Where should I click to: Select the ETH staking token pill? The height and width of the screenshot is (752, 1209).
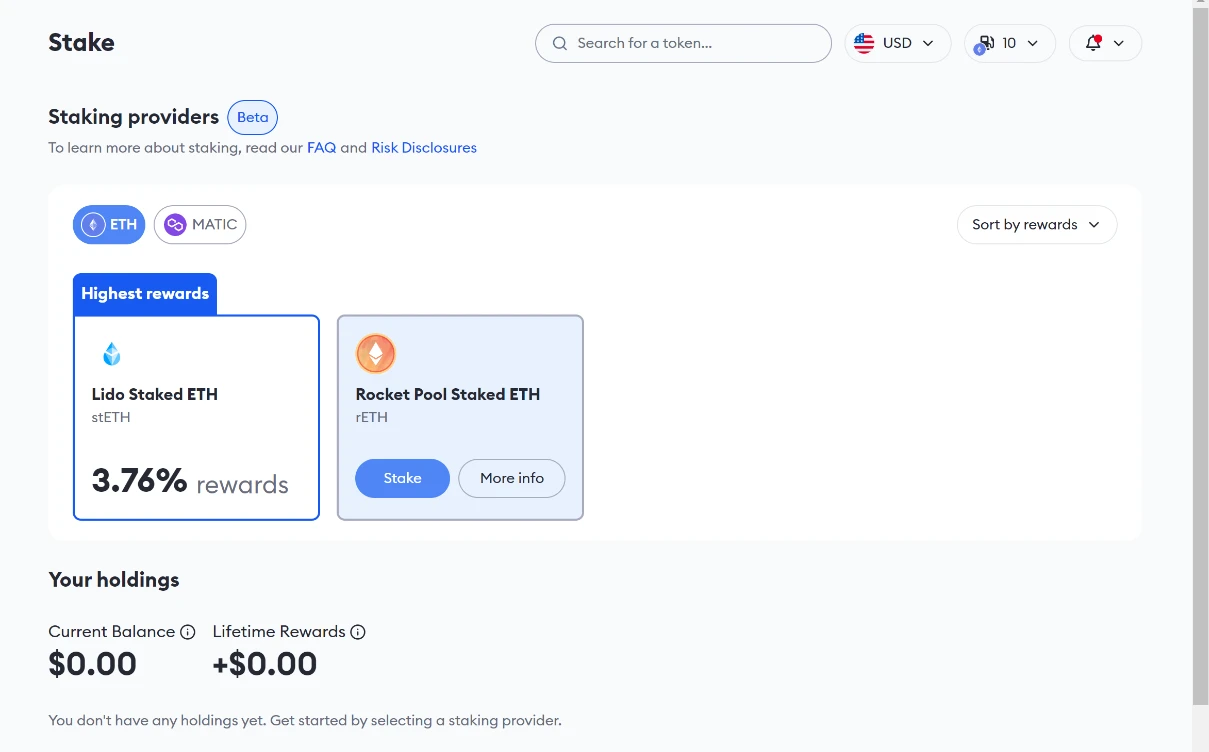pyautogui.click(x=109, y=225)
